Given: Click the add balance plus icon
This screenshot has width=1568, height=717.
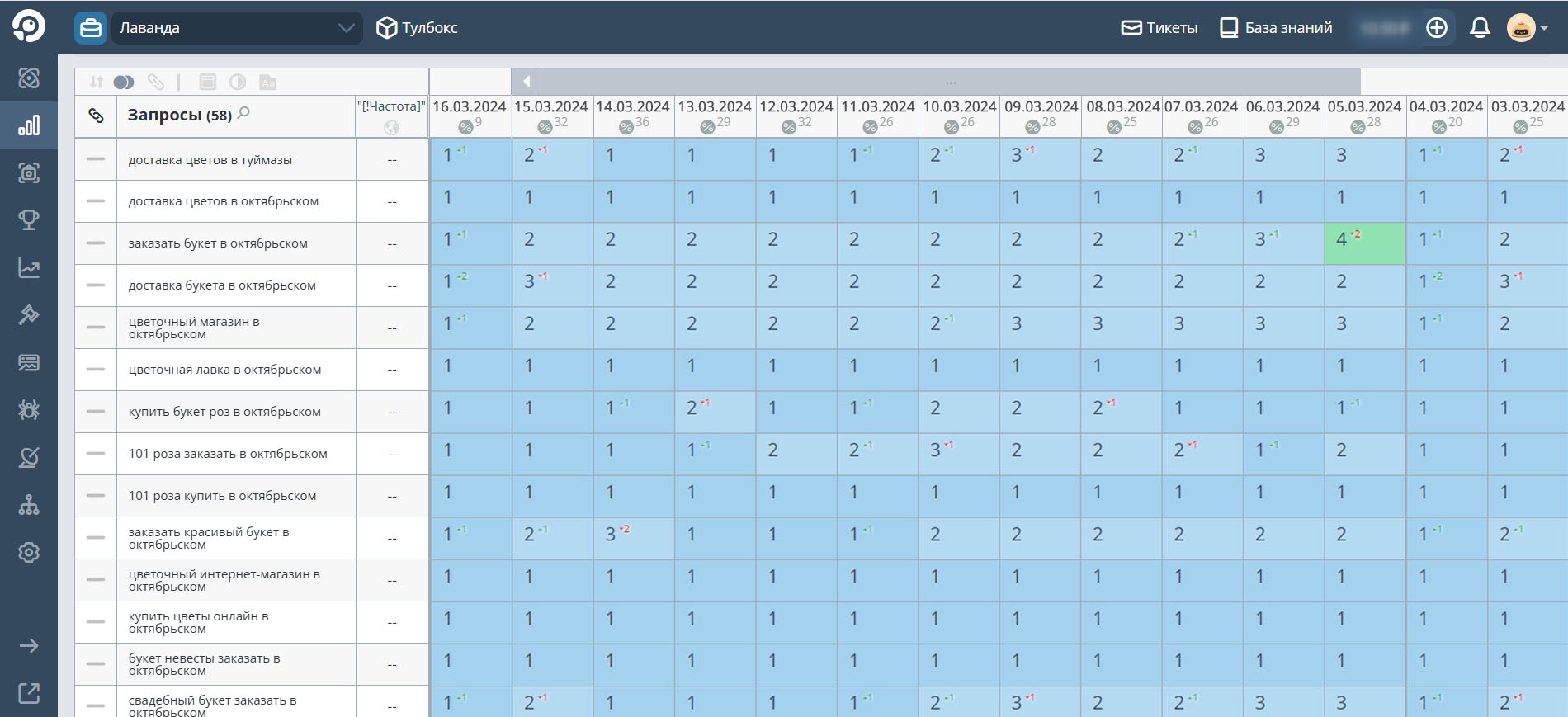Looking at the screenshot, I should point(1437,28).
